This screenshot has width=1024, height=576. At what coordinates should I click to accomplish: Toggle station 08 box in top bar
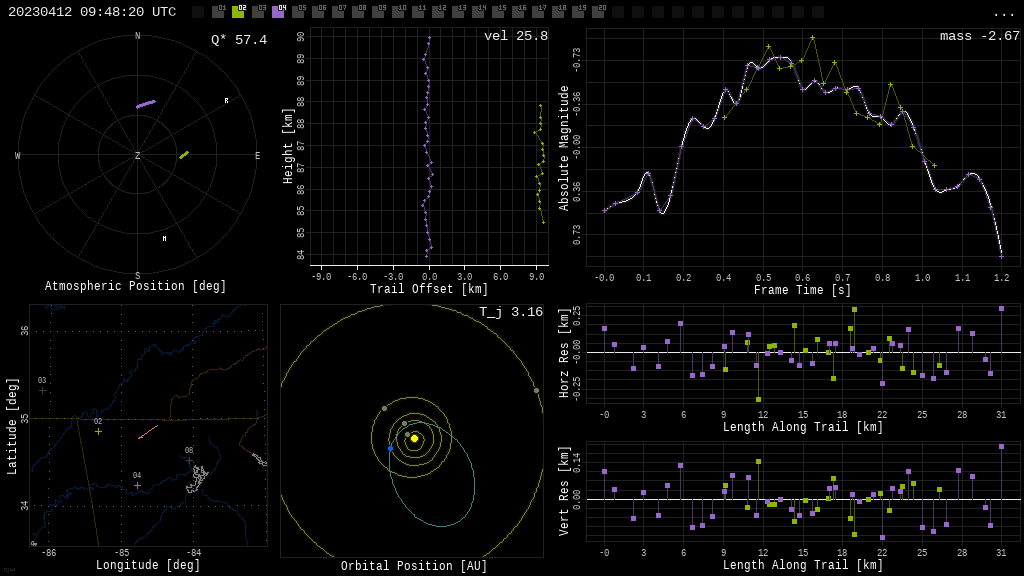click(x=359, y=12)
